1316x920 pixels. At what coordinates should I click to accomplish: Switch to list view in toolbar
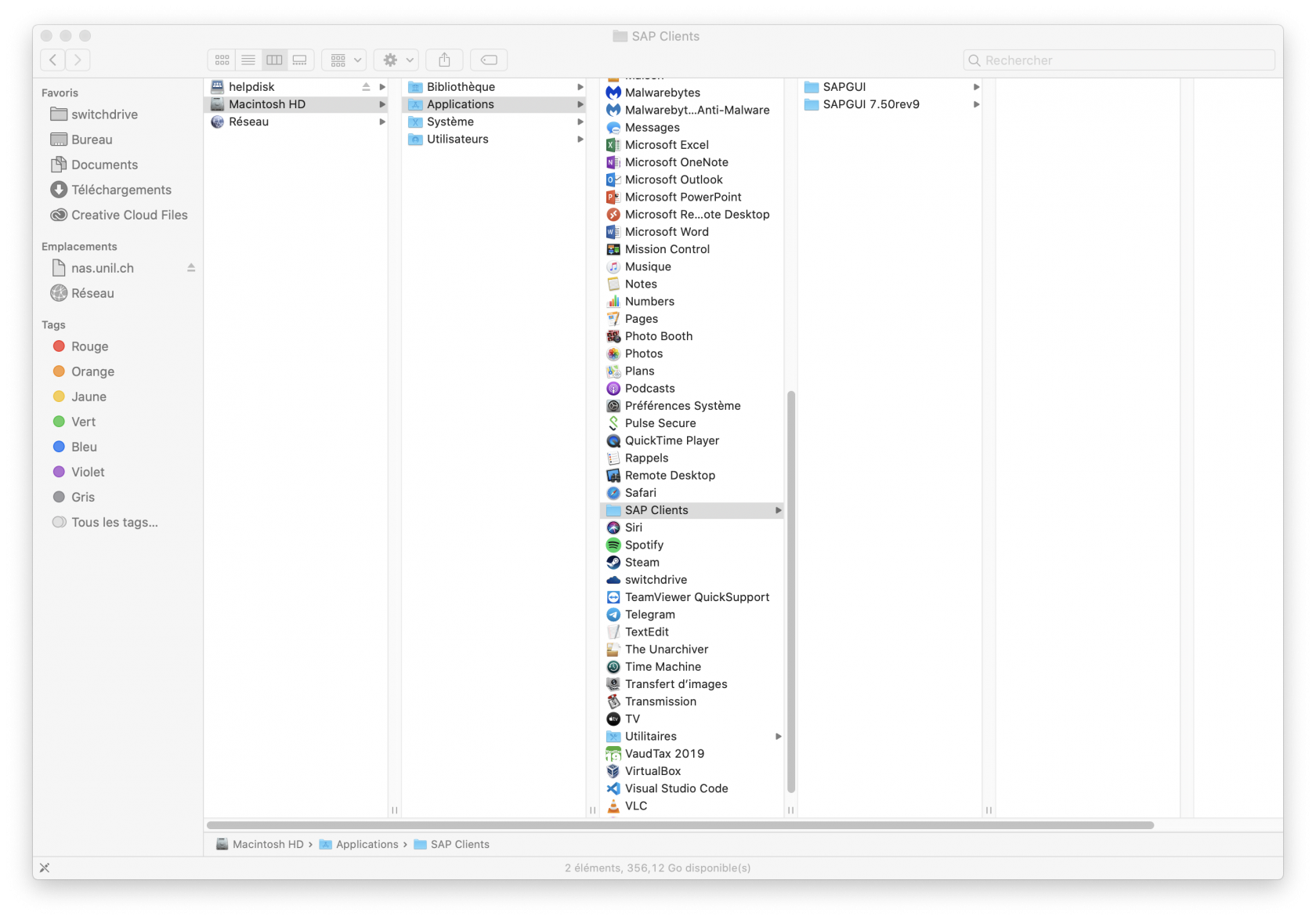click(x=248, y=60)
